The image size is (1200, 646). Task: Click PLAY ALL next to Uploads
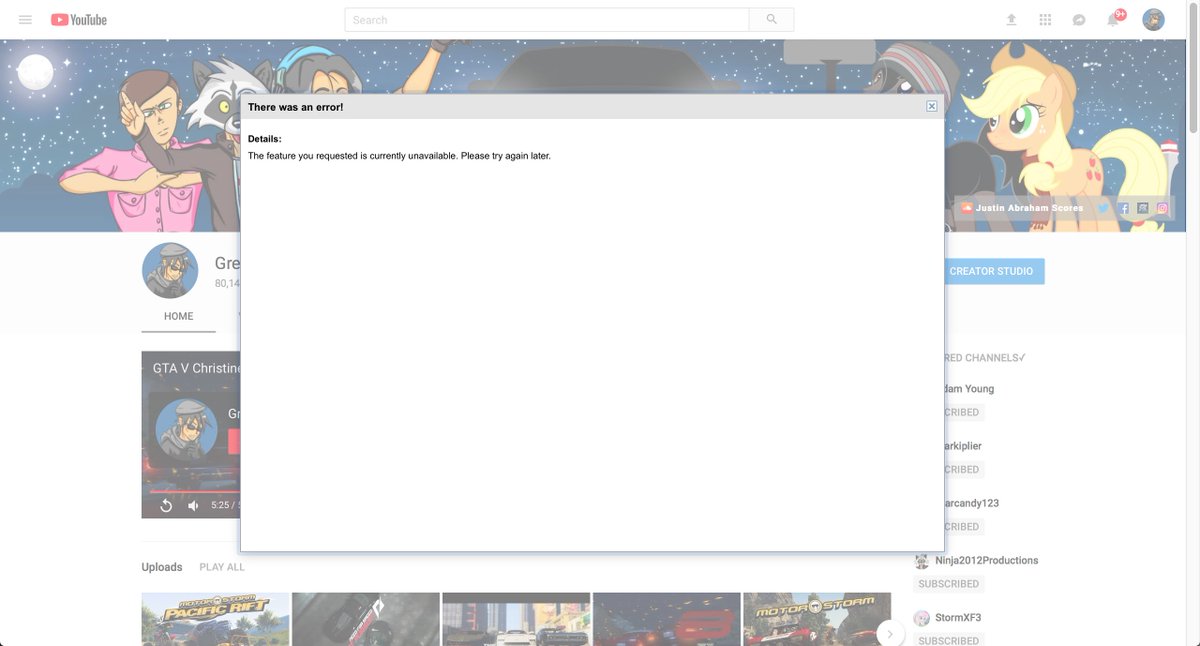[222, 567]
